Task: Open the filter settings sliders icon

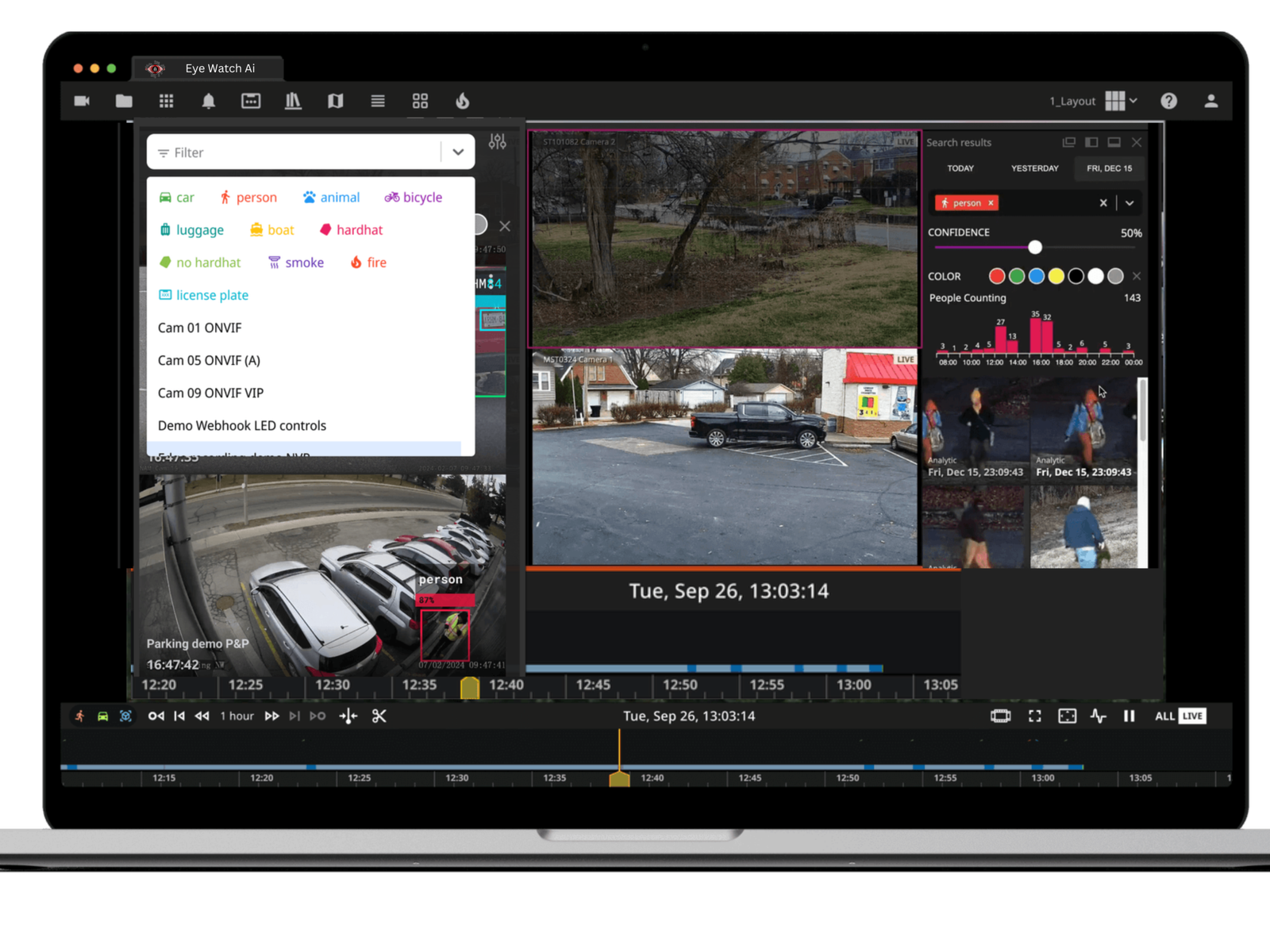Action: click(498, 142)
